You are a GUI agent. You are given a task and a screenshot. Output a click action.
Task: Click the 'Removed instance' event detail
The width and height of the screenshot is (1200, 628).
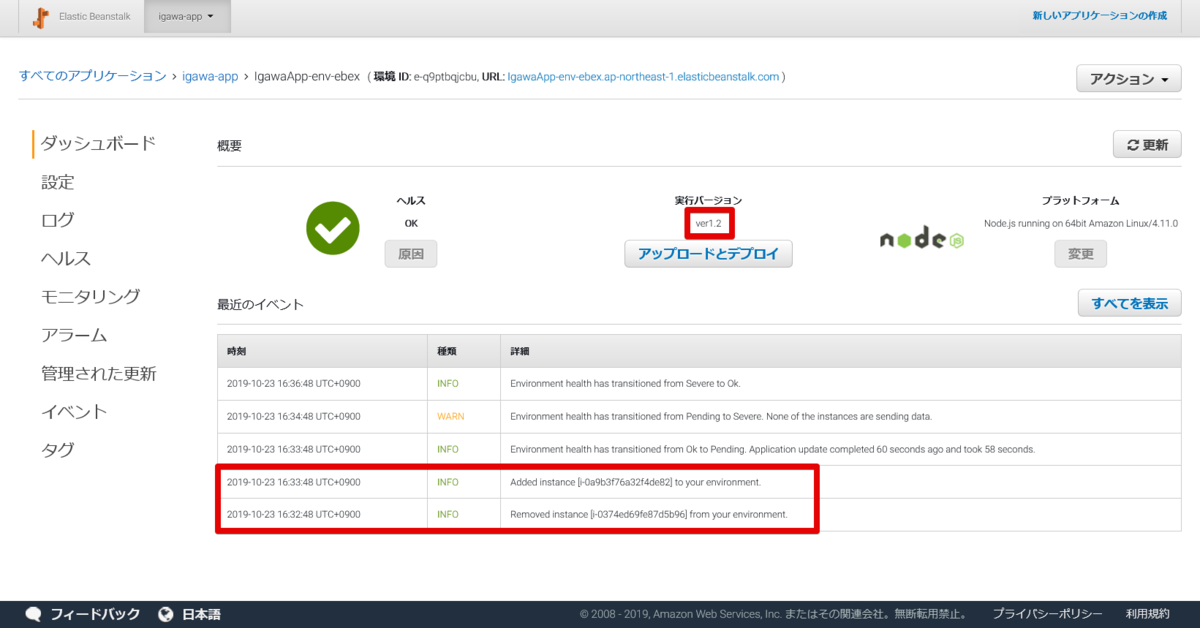click(648, 514)
